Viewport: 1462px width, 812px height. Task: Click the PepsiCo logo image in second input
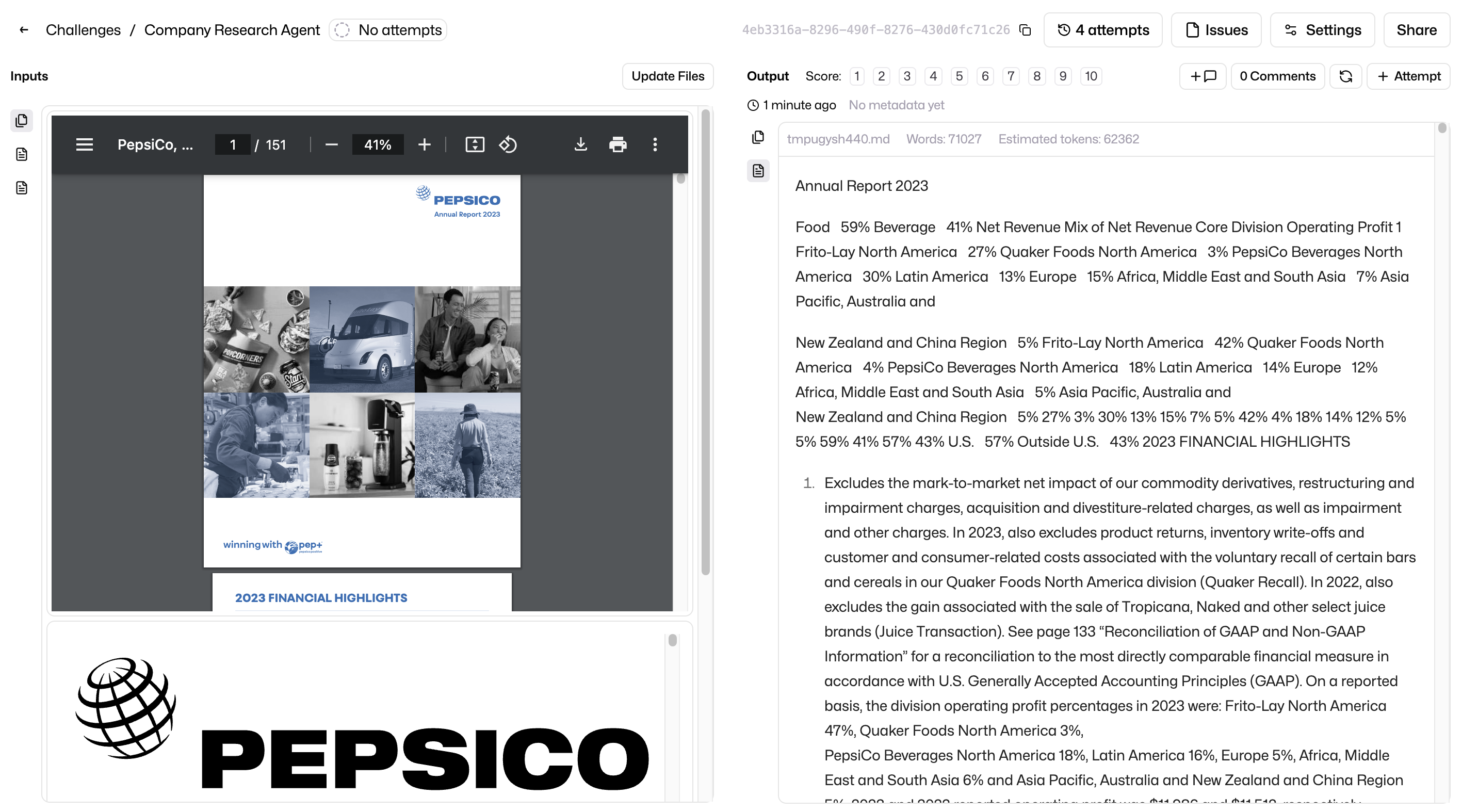[x=362, y=723]
